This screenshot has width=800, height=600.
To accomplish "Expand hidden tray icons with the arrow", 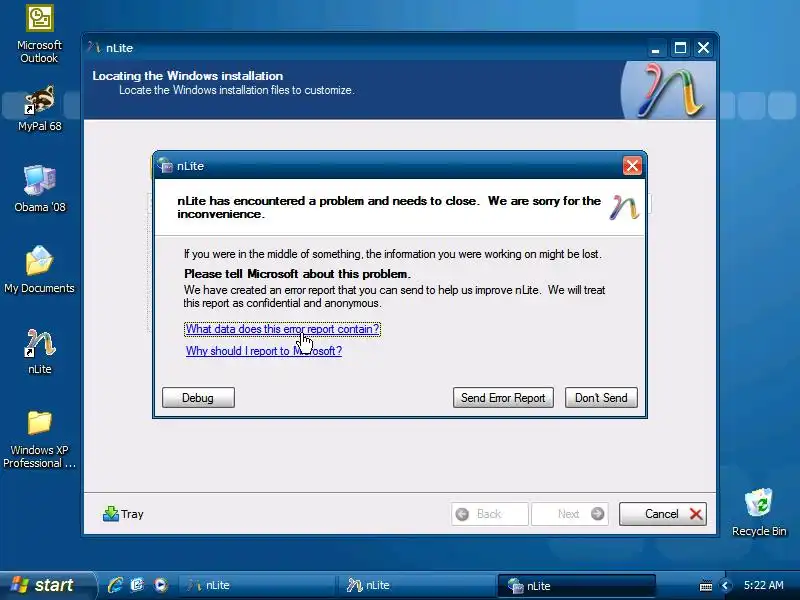I will click(726, 586).
